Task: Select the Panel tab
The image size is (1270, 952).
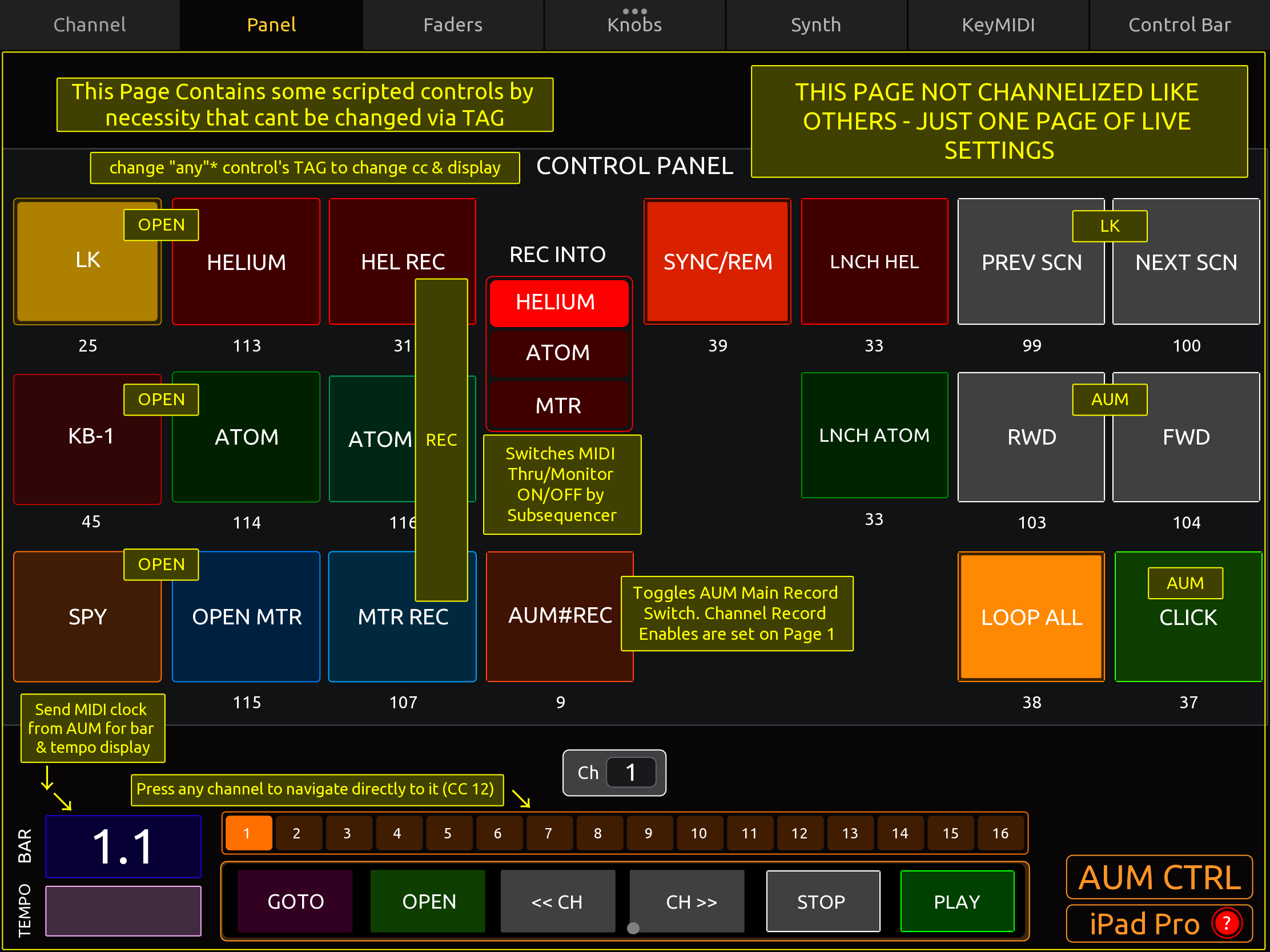Action: 271,25
